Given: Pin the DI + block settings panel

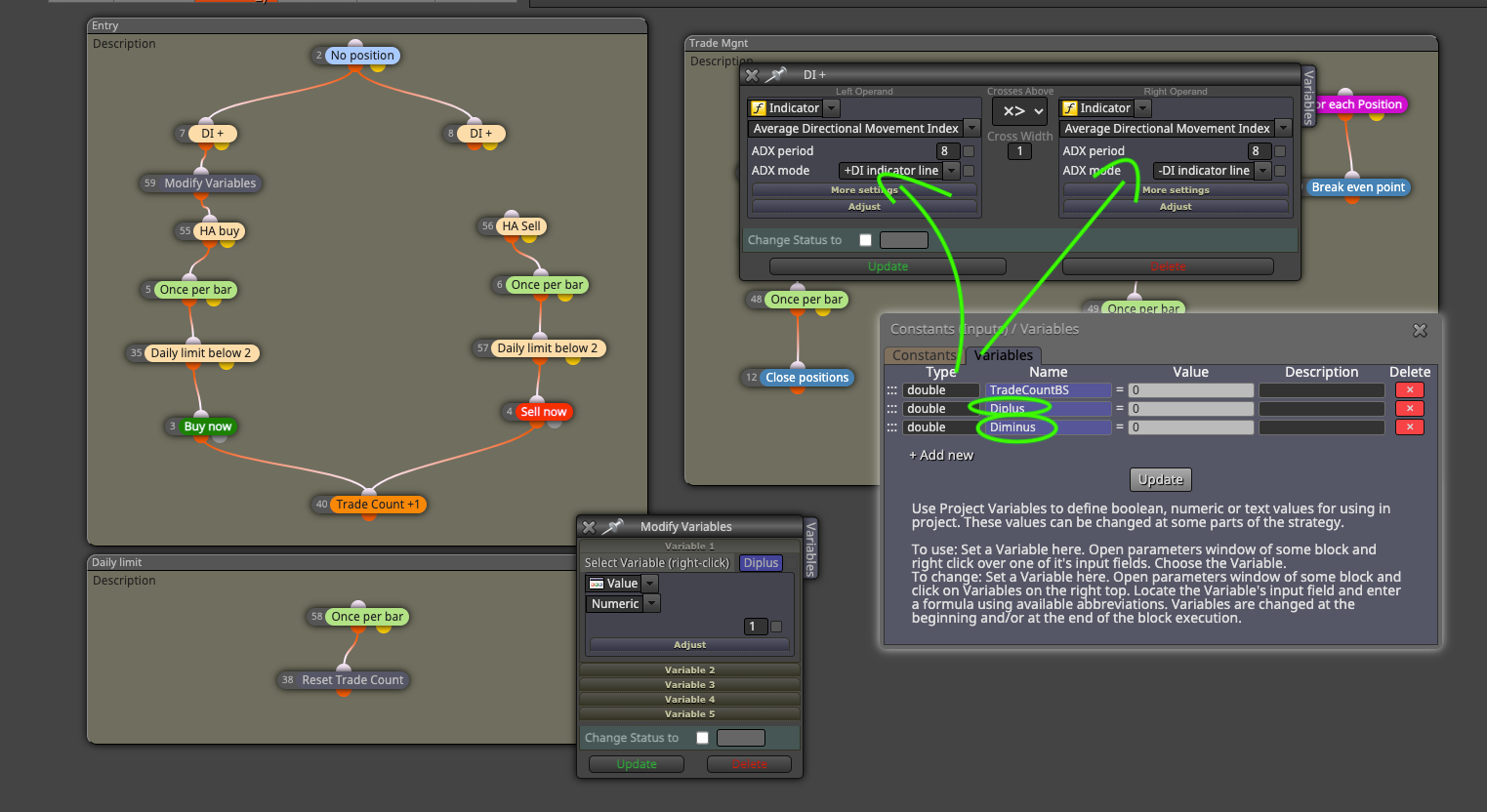Looking at the screenshot, I should [776, 74].
